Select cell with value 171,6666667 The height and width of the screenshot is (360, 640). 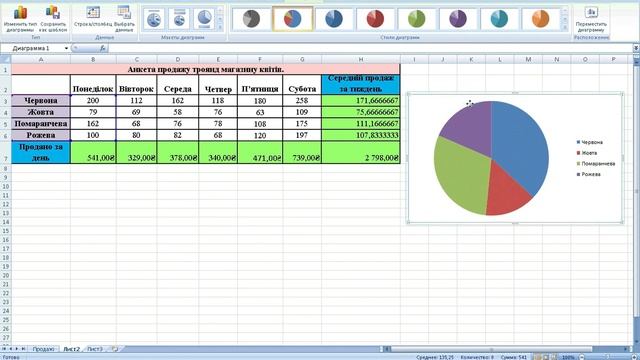pyautogui.click(x=361, y=100)
